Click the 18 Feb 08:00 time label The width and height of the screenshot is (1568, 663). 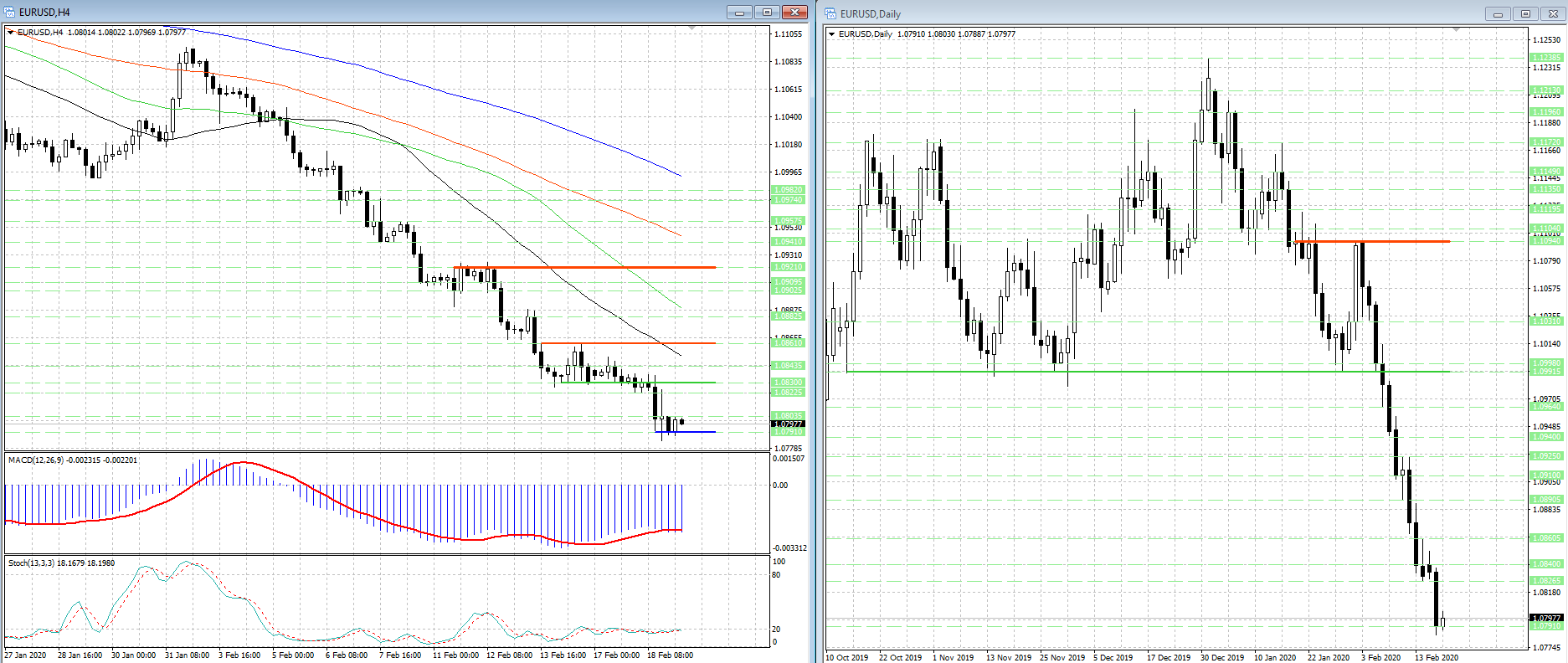pyautogui.click(x=670, y=655)
